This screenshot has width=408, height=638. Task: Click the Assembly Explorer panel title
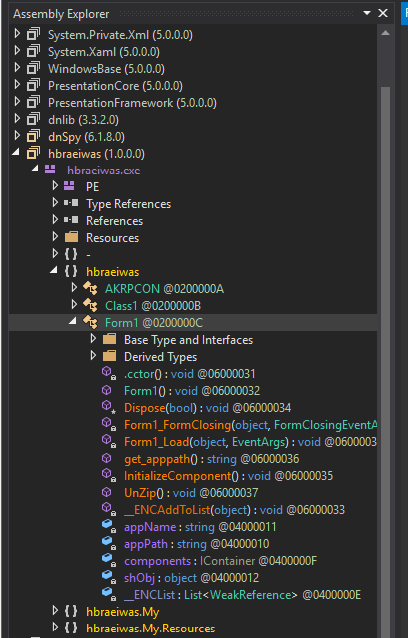(61, 14)
